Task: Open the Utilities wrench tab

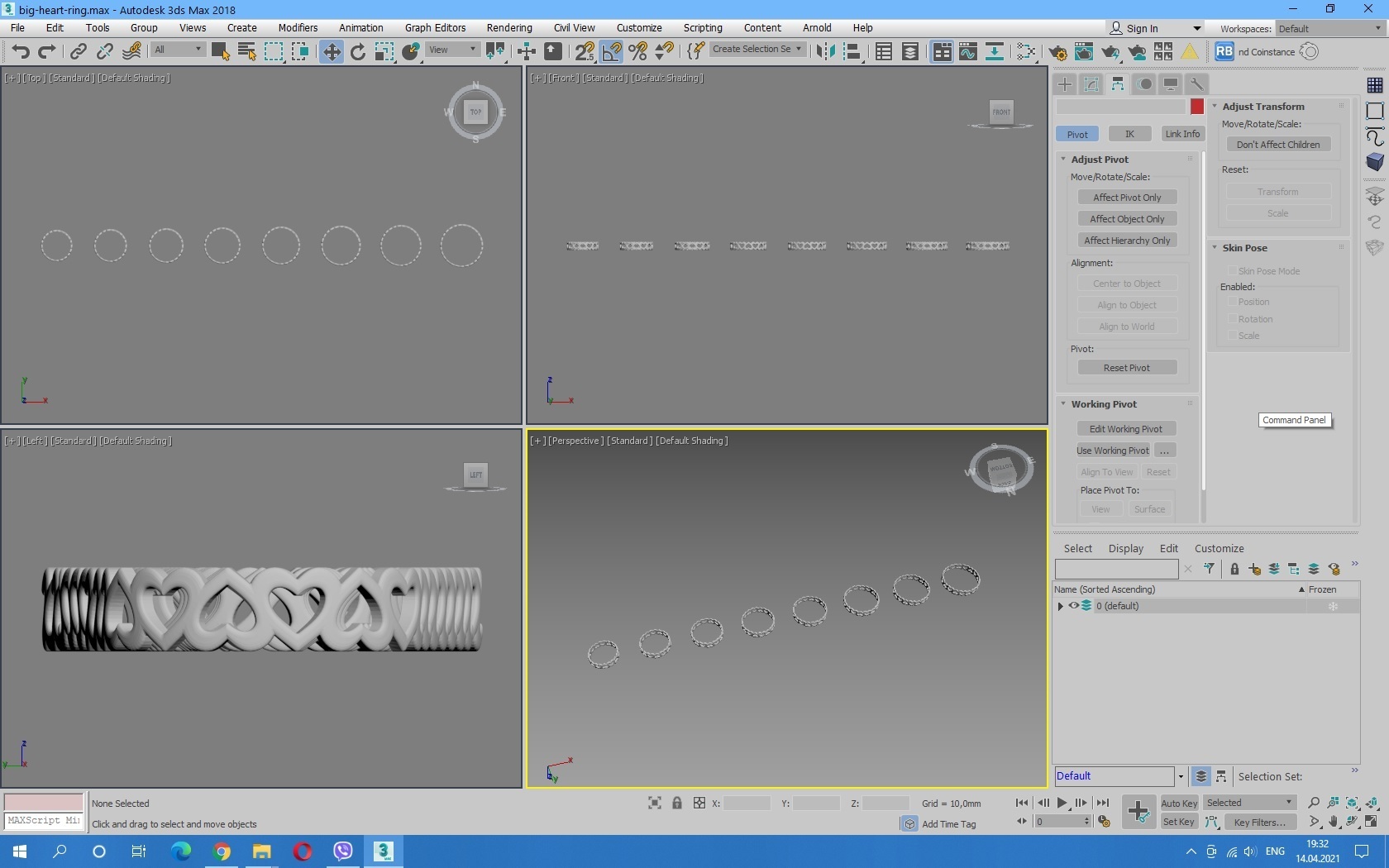Action: (x=1196, y=83)
